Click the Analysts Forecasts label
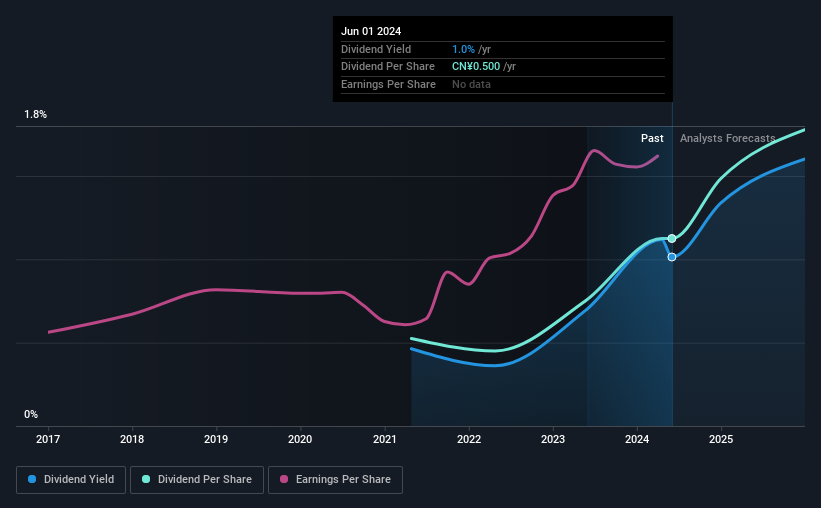Screen dimensions: 821x508 [x=727, y=138]
